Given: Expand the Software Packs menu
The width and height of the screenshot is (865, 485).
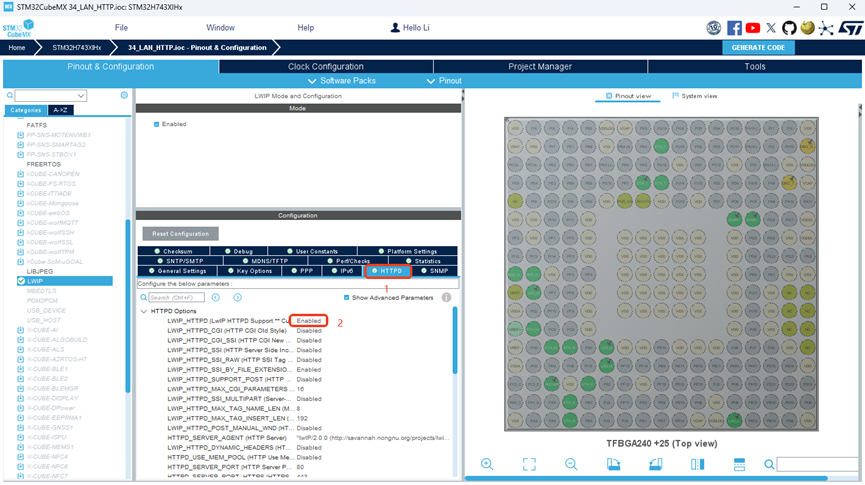Looking at the screenshot, I should pos(341,81).
